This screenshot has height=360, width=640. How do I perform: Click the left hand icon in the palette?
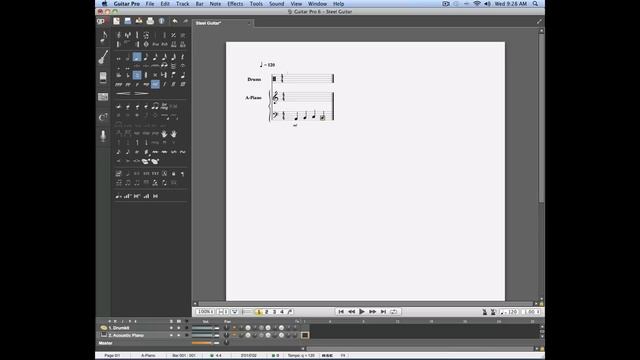tap(164, 133)
